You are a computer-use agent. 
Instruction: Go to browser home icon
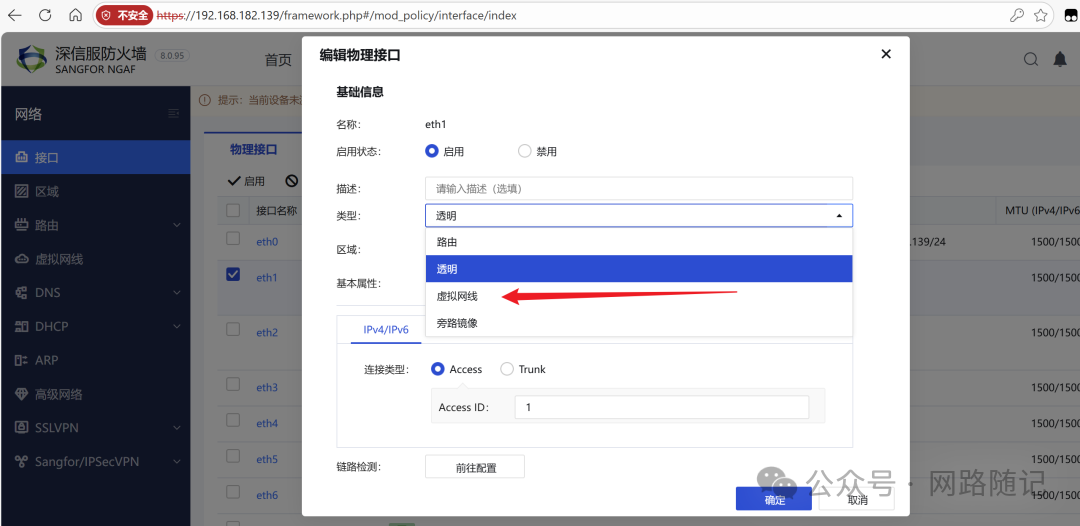[76, 15]
